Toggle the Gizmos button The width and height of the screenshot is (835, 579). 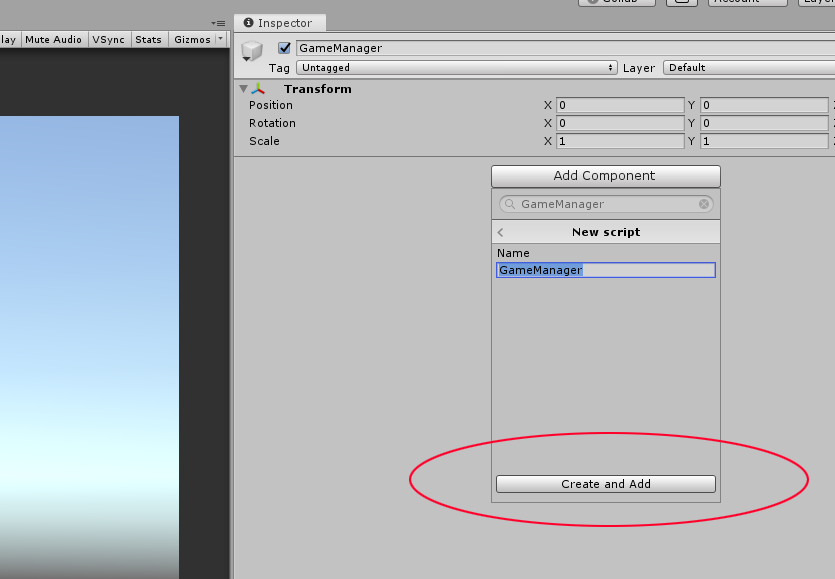click(192, 39)
